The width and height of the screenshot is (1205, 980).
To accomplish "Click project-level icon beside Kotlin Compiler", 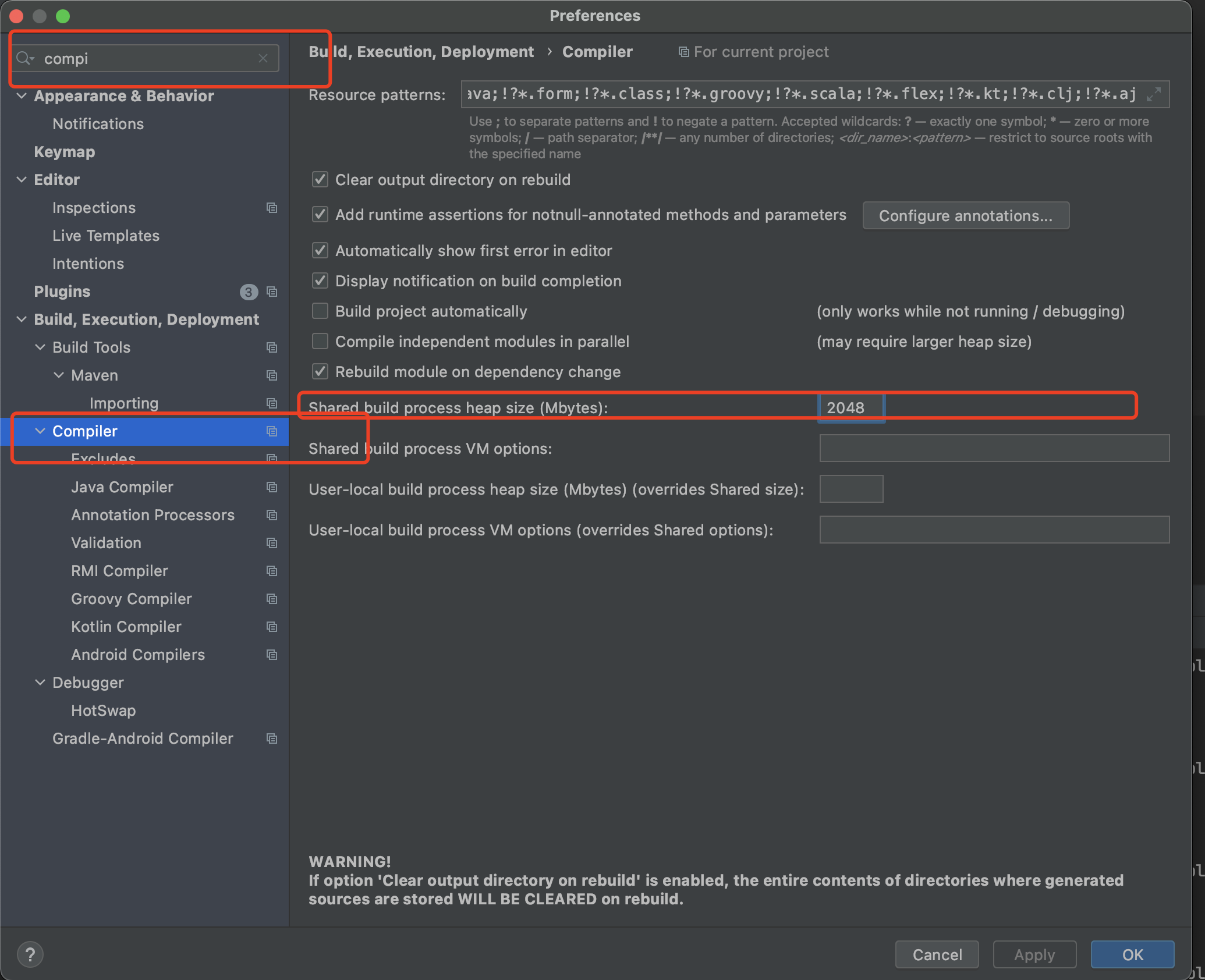I will [271, 627].
